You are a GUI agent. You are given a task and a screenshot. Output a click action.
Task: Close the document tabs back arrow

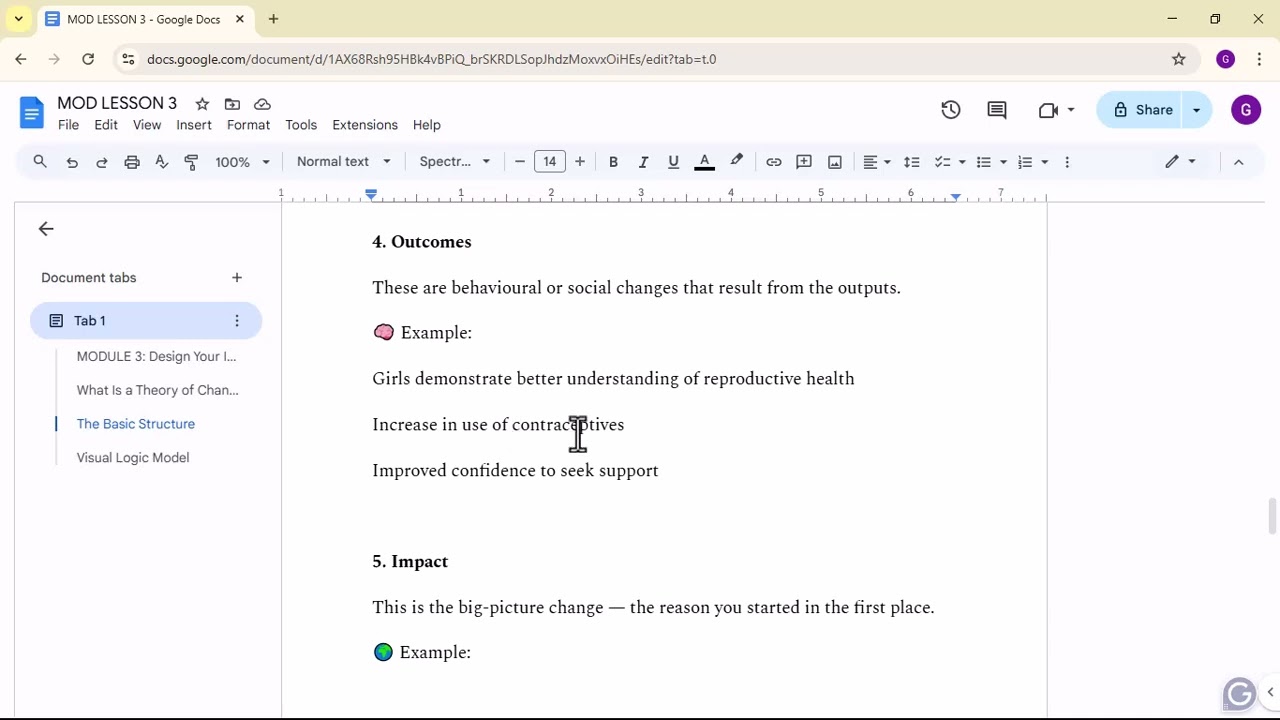(x=46, y=229)
